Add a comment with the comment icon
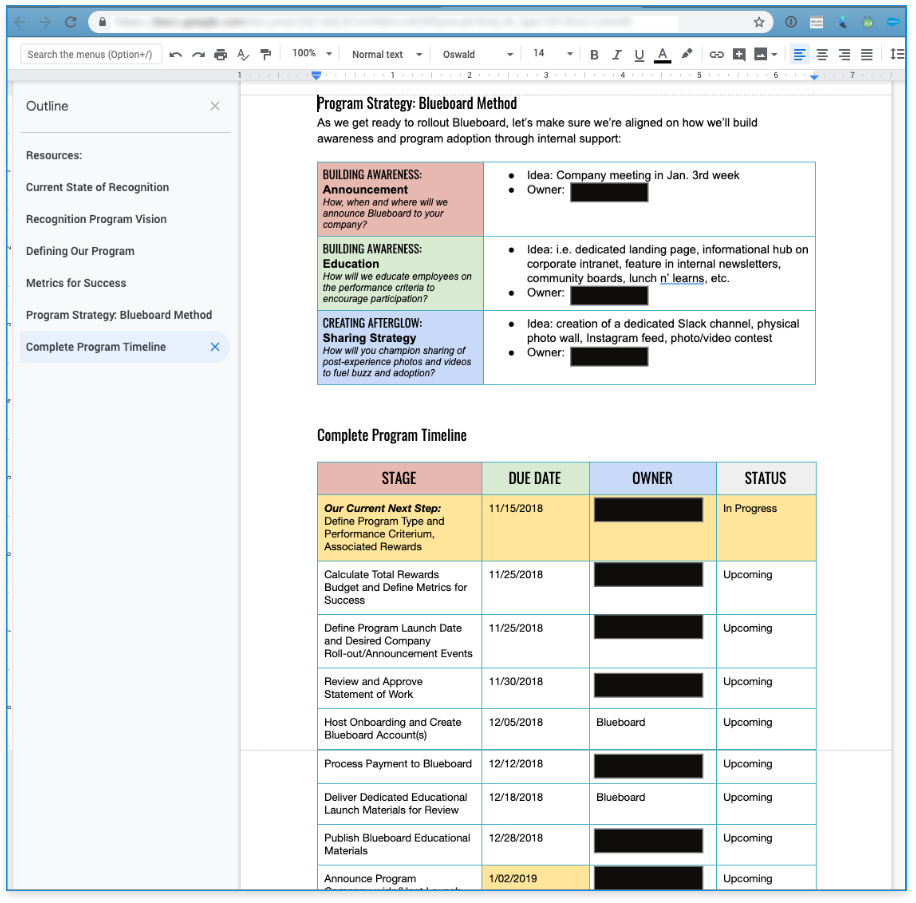The height and width of the screenshot is (903, 916). [x=739, y=54]
